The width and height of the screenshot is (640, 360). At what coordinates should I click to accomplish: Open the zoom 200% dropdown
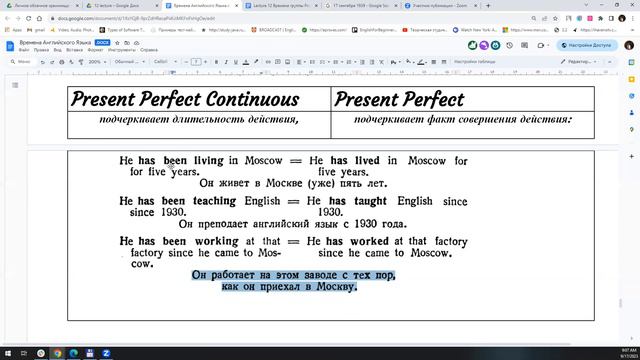(97, 62)
